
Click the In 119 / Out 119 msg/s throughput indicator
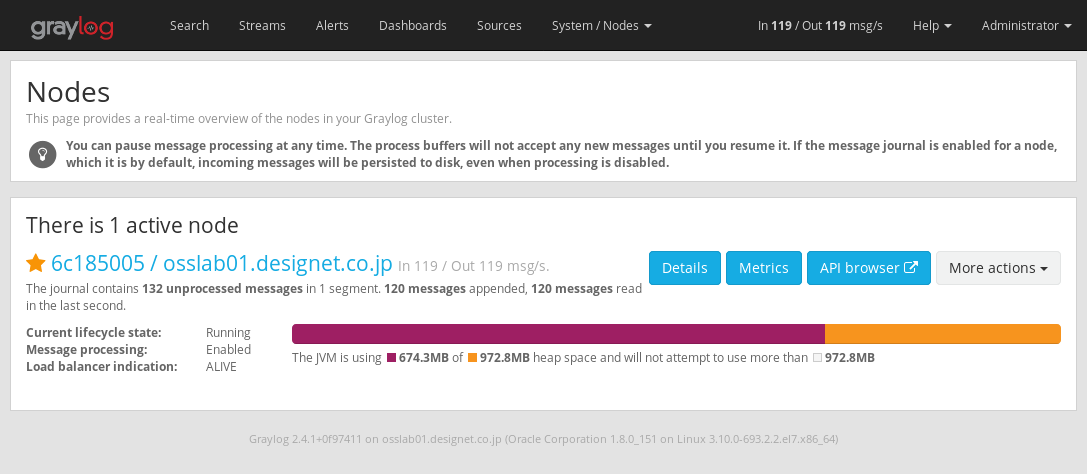pyautogui.click(x=820, y=26)
